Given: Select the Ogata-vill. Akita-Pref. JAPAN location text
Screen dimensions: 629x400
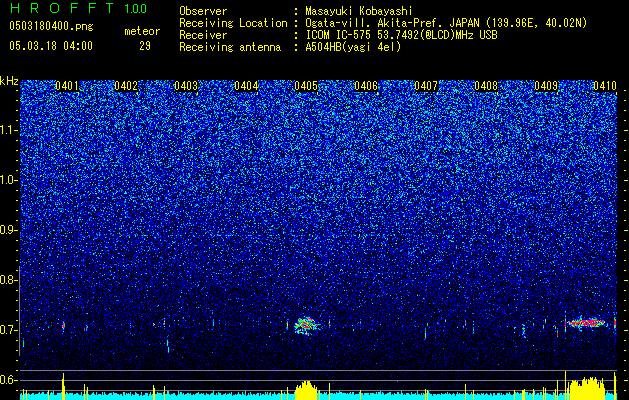Looking at the screenshot, I should pyautogui.click(x=446, y=23).
